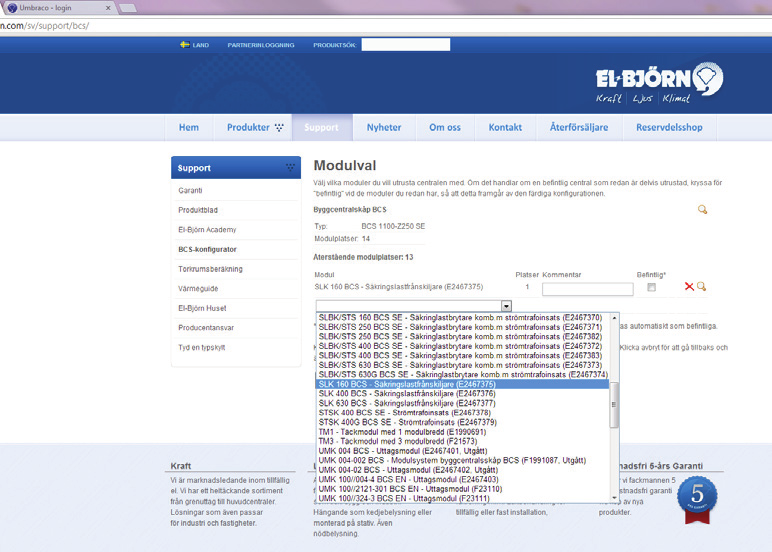
Task: Select SLBK/STS 630G BCS SE (E2467374) option
Action: 462,375
